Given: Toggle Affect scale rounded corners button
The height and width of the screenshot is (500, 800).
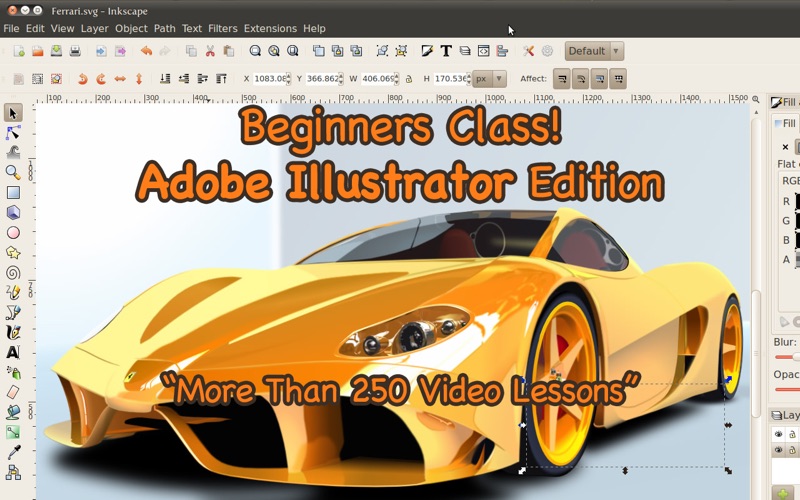Looking at the screenshot, I should (581, 79).
